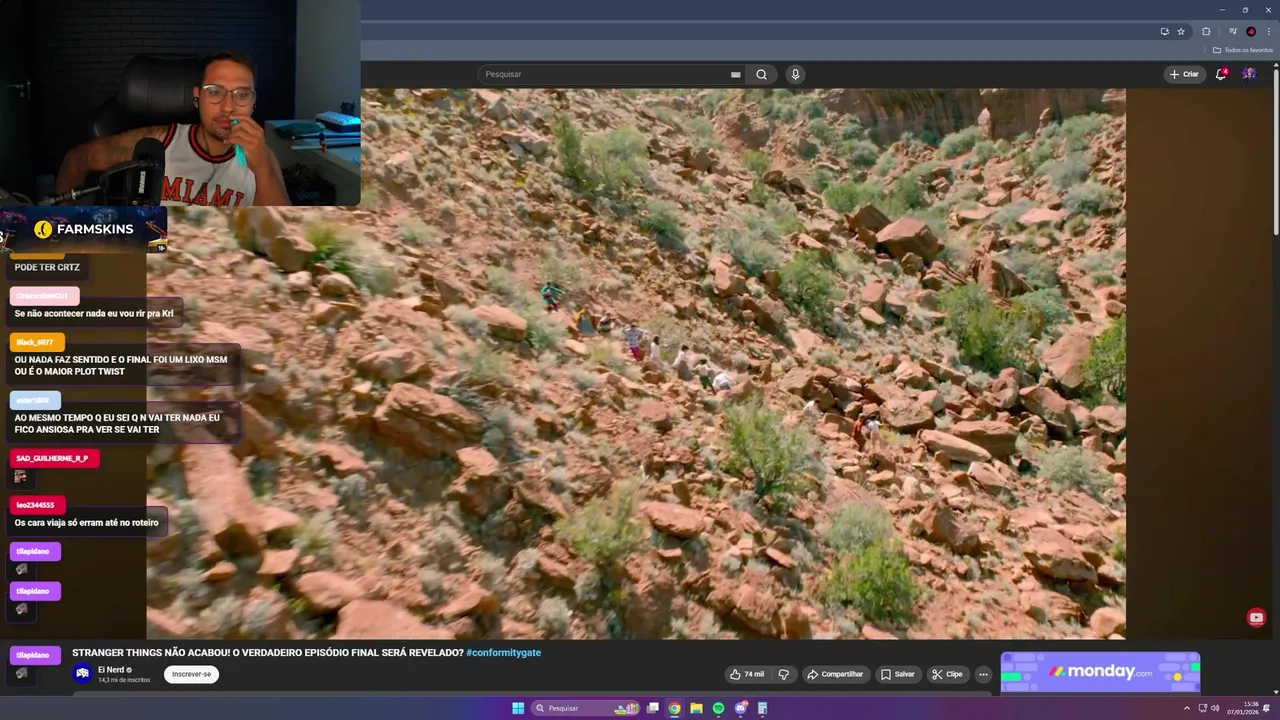This screenshot has width=1280, height=720.
Task: Click subscriber count 14,3 mi de inscritos
Action: tap(124, 680)
